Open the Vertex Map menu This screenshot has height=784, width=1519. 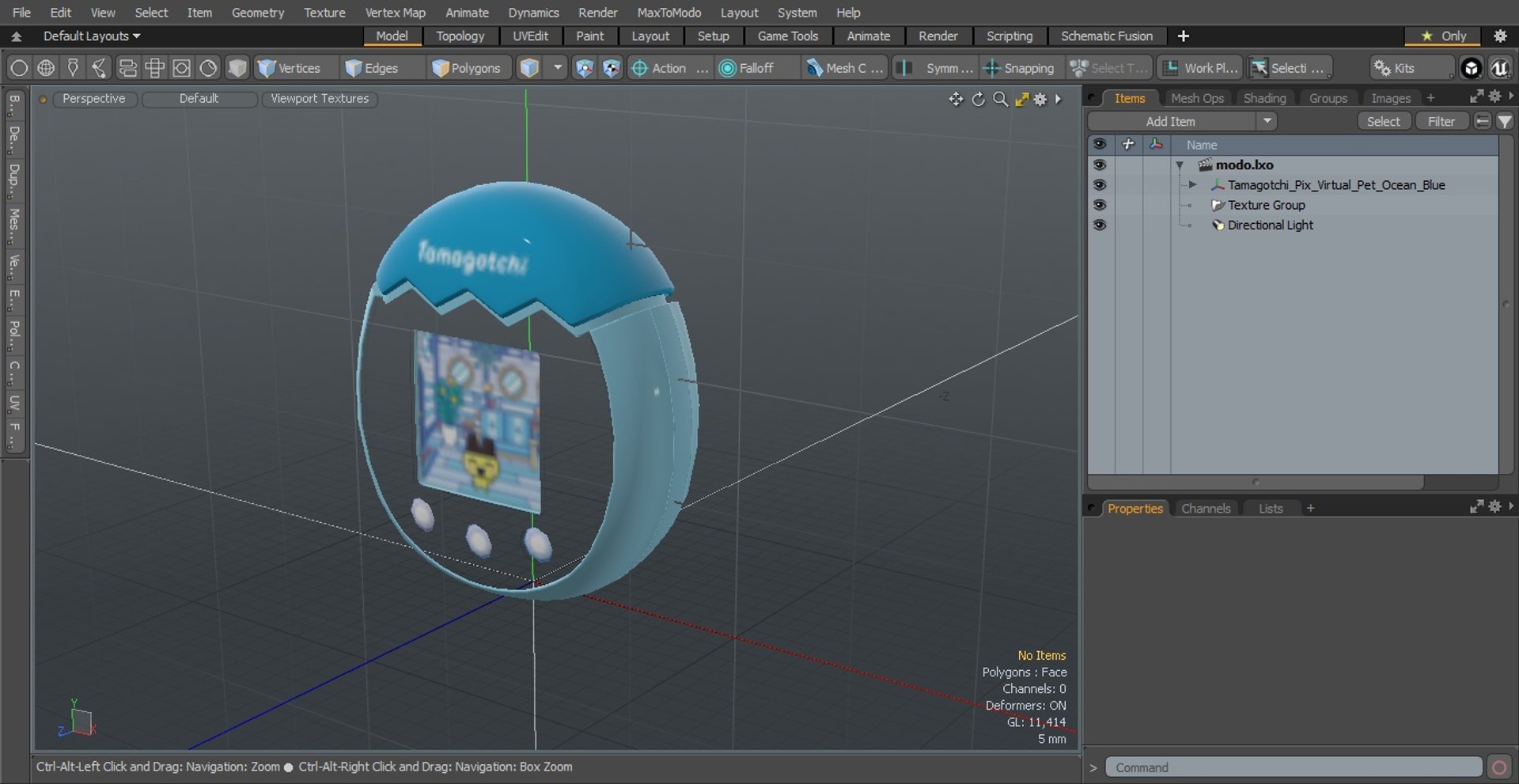click(x=395, y=13)
